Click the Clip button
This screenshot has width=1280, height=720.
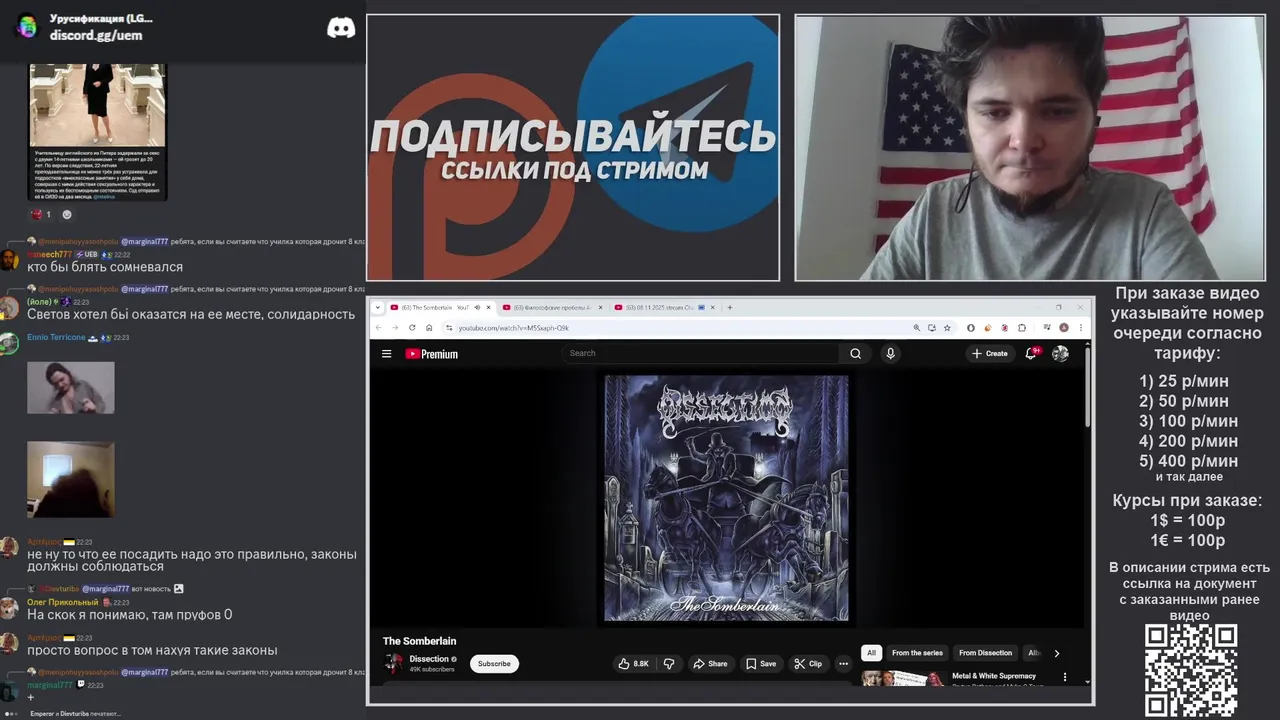(808, 663)
